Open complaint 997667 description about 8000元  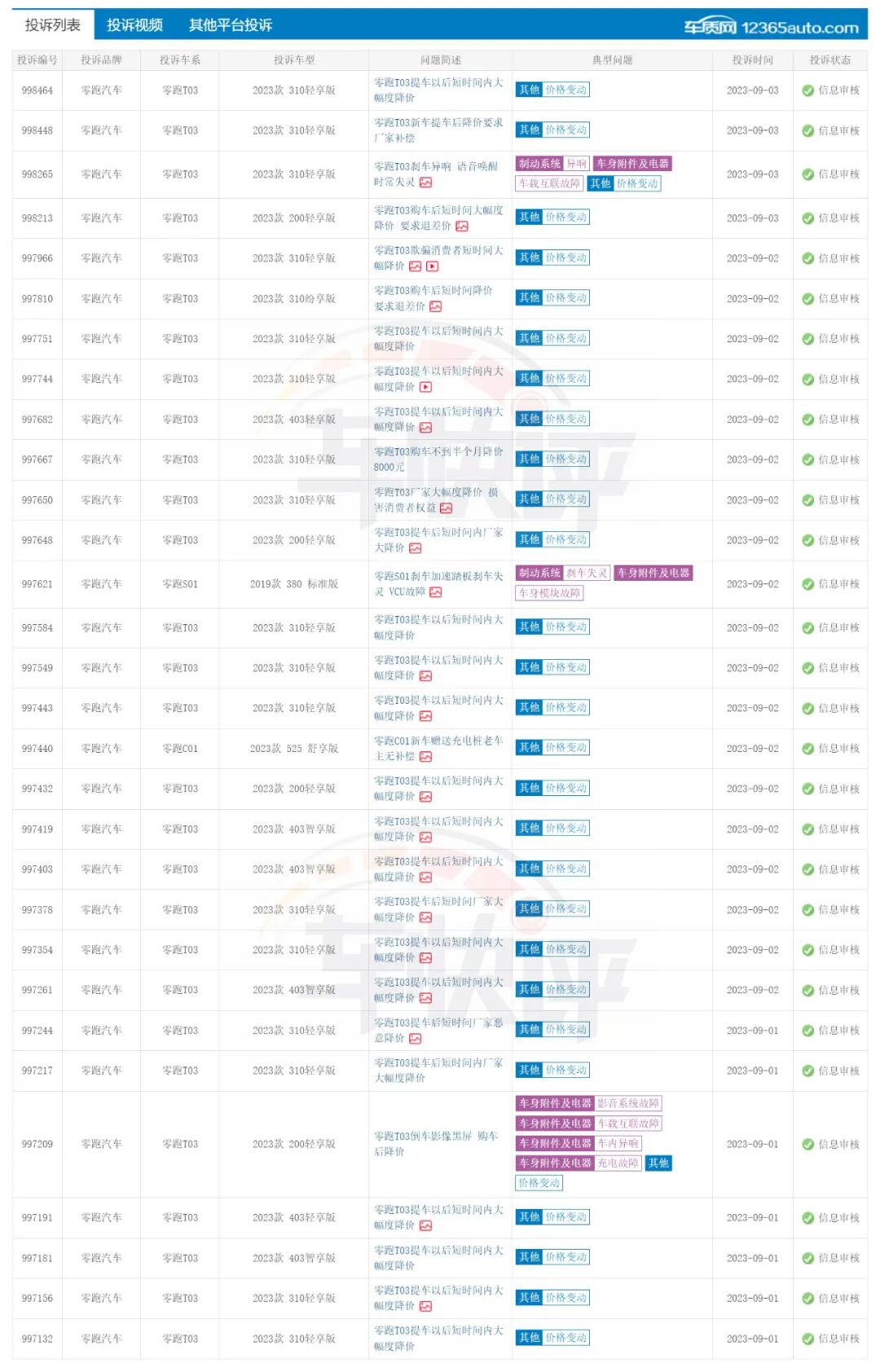pos(438,460)
